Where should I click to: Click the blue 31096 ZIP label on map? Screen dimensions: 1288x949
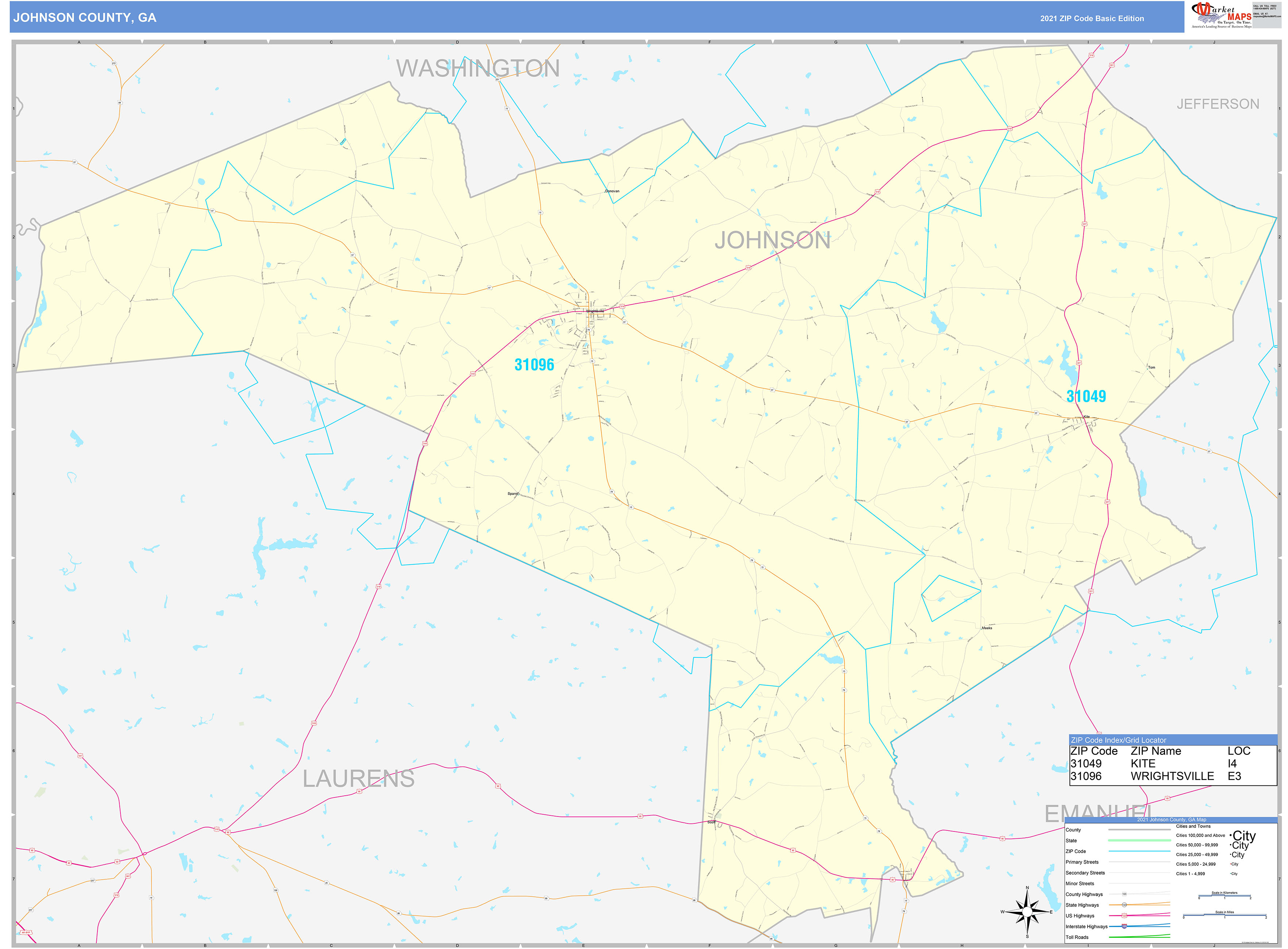[x=534, y=365]
